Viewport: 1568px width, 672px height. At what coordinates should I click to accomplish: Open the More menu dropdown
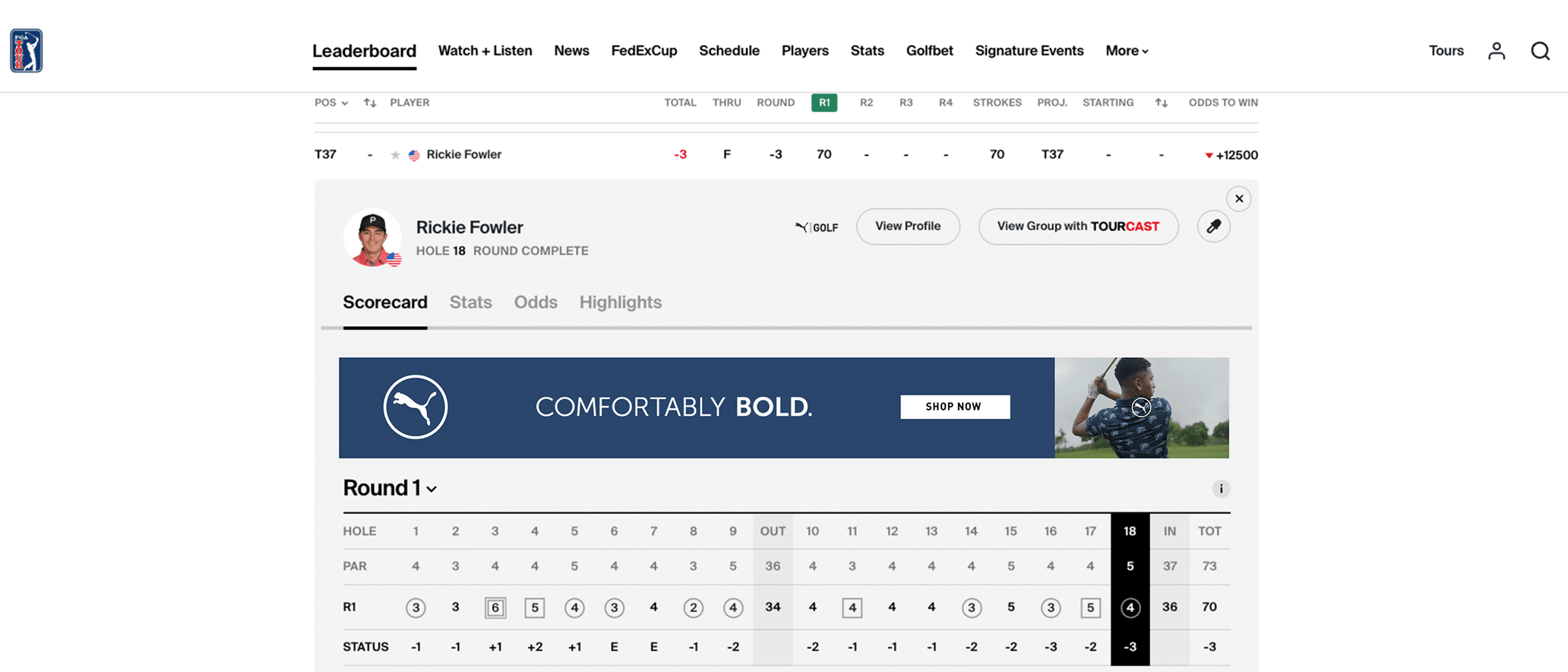1127,51
